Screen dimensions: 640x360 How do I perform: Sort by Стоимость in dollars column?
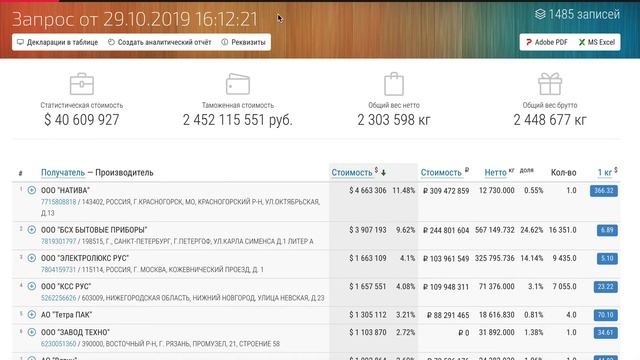352,173
